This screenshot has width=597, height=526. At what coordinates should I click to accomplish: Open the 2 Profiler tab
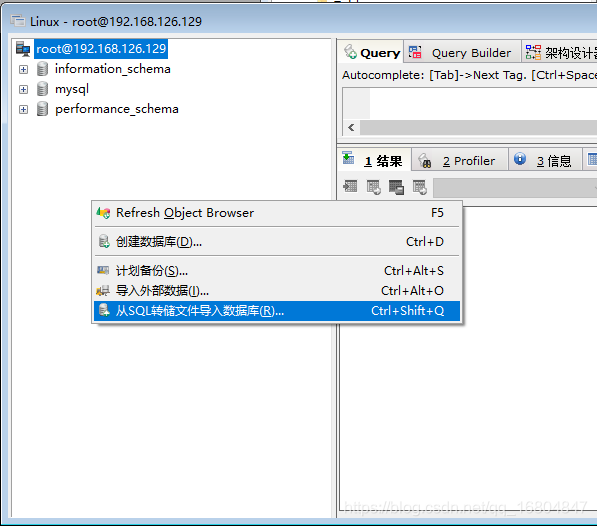click(x=460, y=161)
